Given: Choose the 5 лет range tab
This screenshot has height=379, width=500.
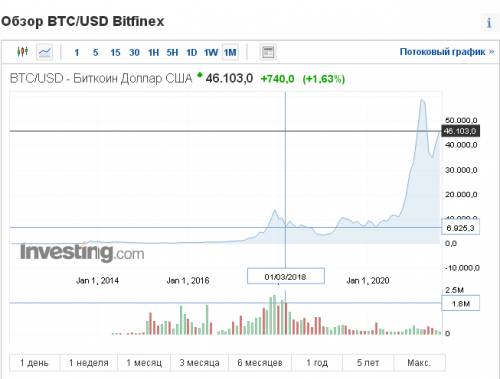Looking at the screenshot, I should (x=368, y=362).
